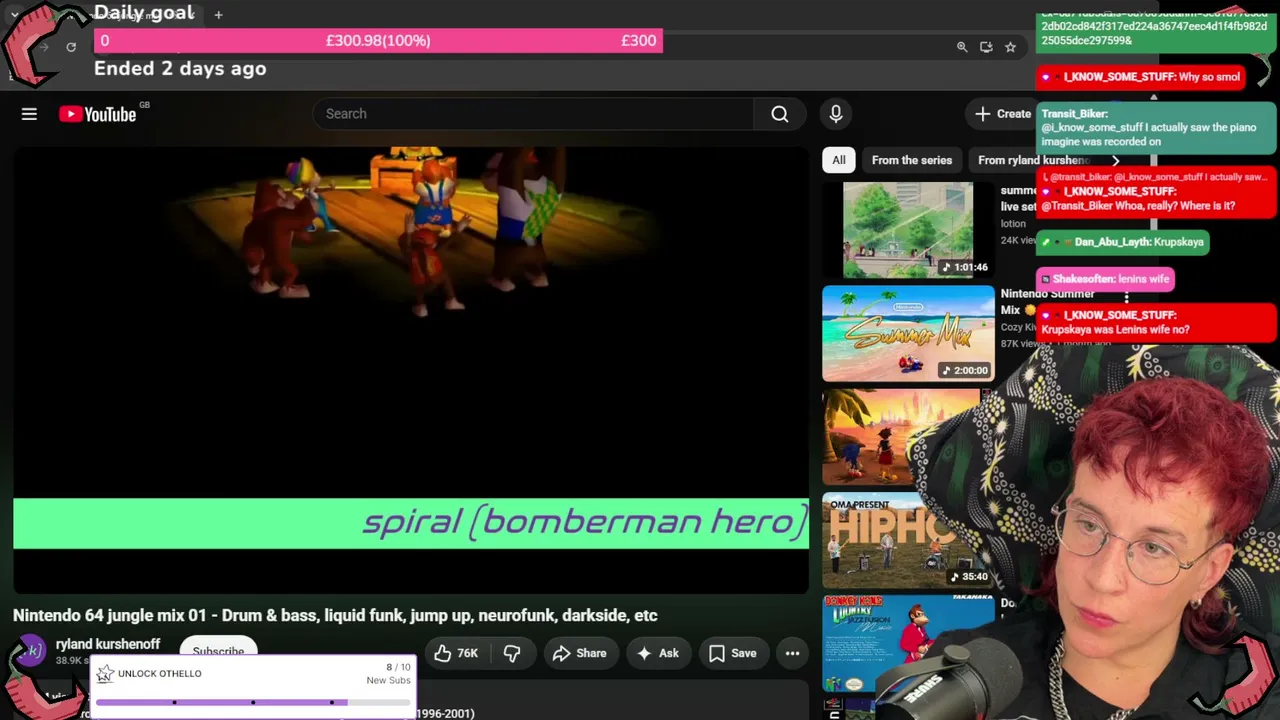Save the video to a playlist
The width and height of the screenshot is (1280, 720).
733,654
